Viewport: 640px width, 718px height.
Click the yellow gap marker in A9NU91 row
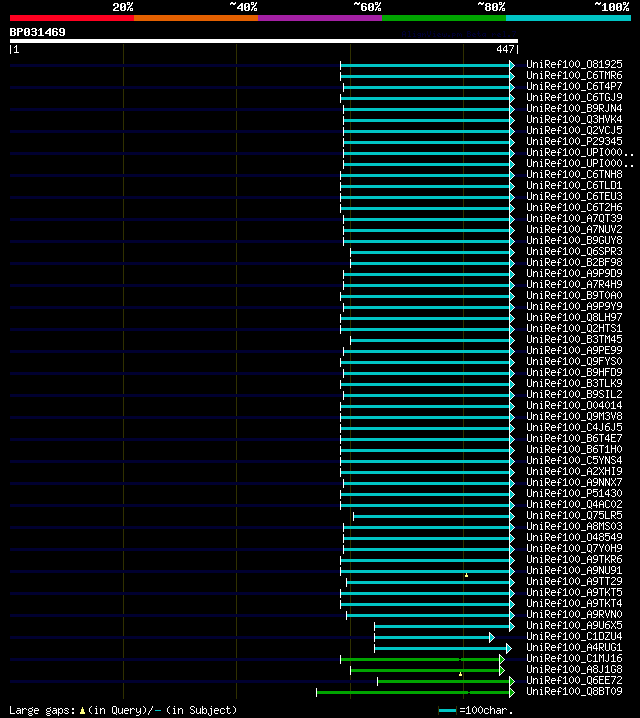click(466, 575)
